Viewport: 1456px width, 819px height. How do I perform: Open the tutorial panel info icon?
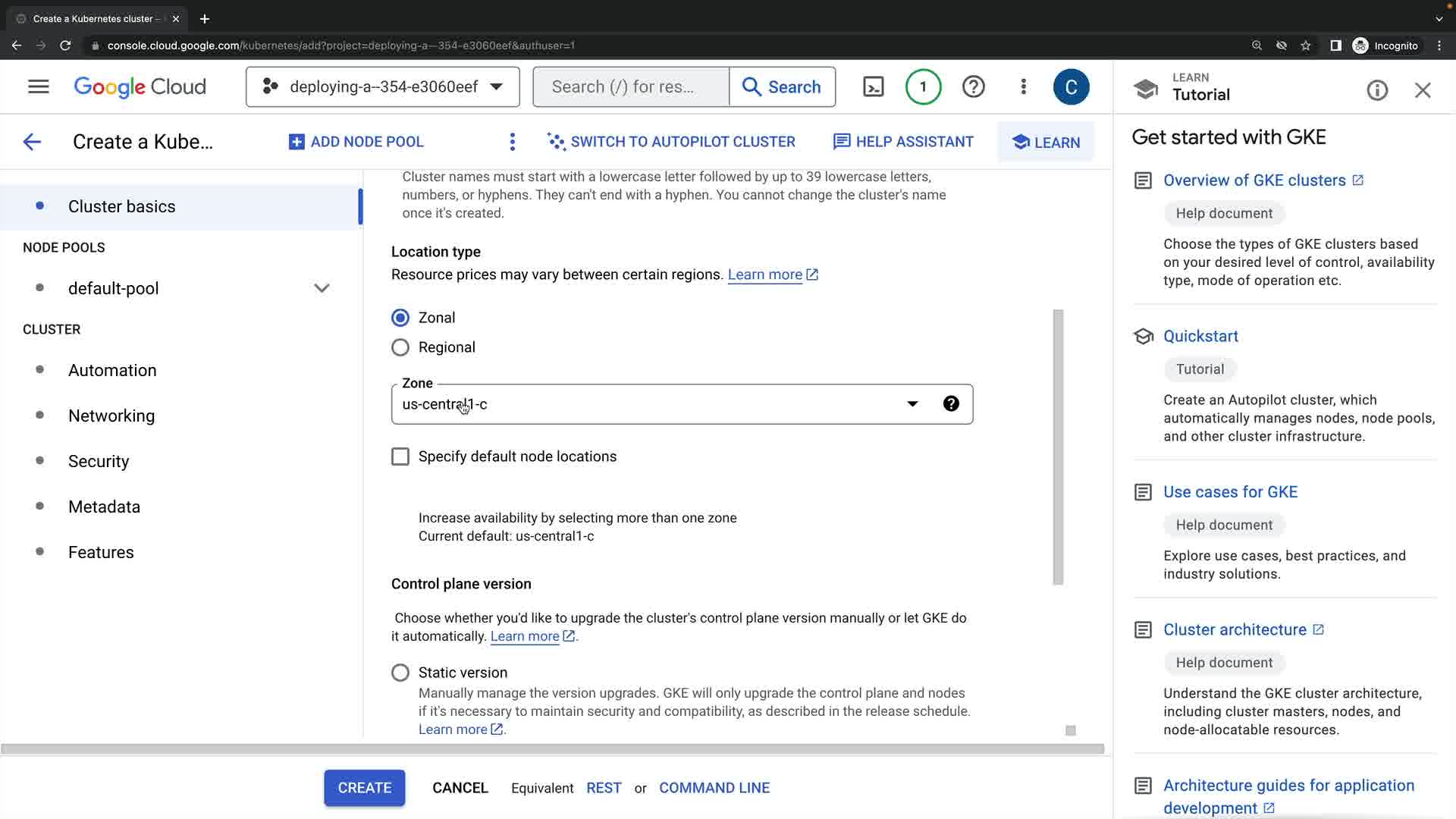1377,90
